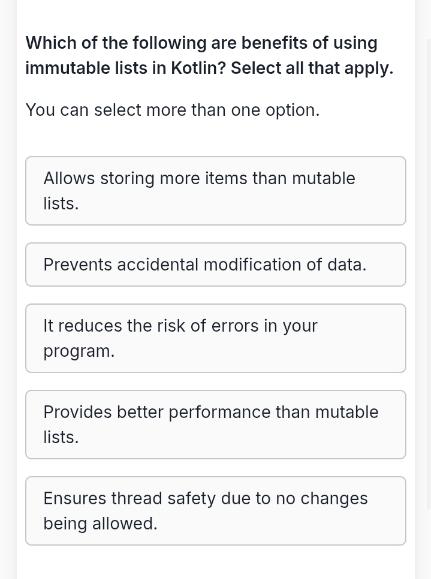Pick the answer mentioning thread safety

[x=215, y=511]
